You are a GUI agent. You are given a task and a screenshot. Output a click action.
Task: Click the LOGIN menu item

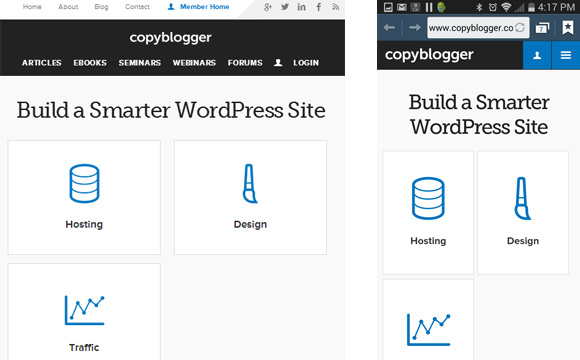click(x=306, y=63)
